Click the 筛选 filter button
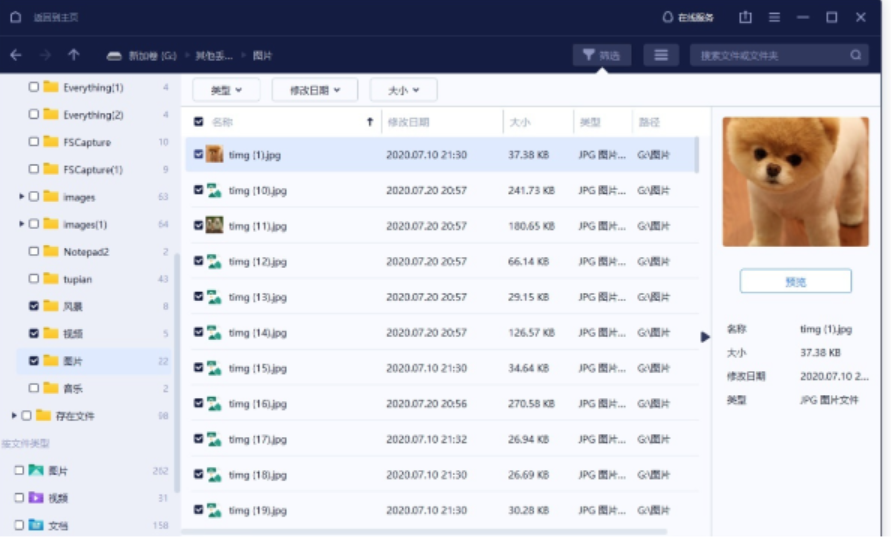Image resolution: width=891 pixels, height=540 pixels. click(x=601, y=55)
